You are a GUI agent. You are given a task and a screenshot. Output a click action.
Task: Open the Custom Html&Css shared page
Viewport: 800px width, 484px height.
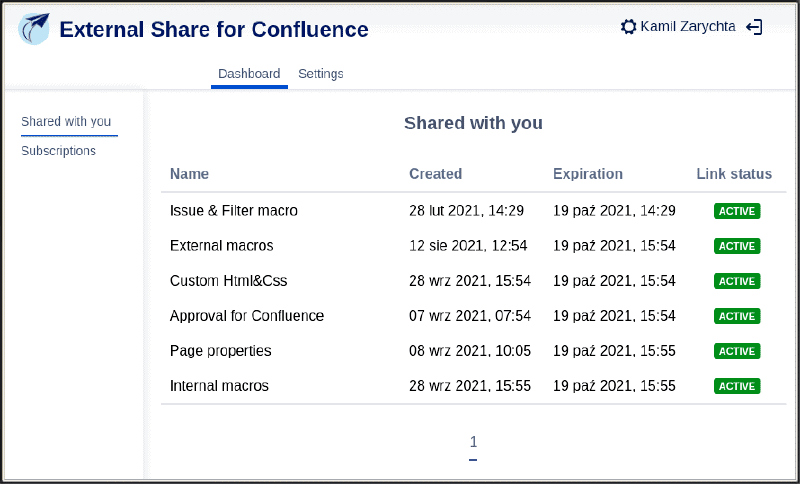pos(229,281)
